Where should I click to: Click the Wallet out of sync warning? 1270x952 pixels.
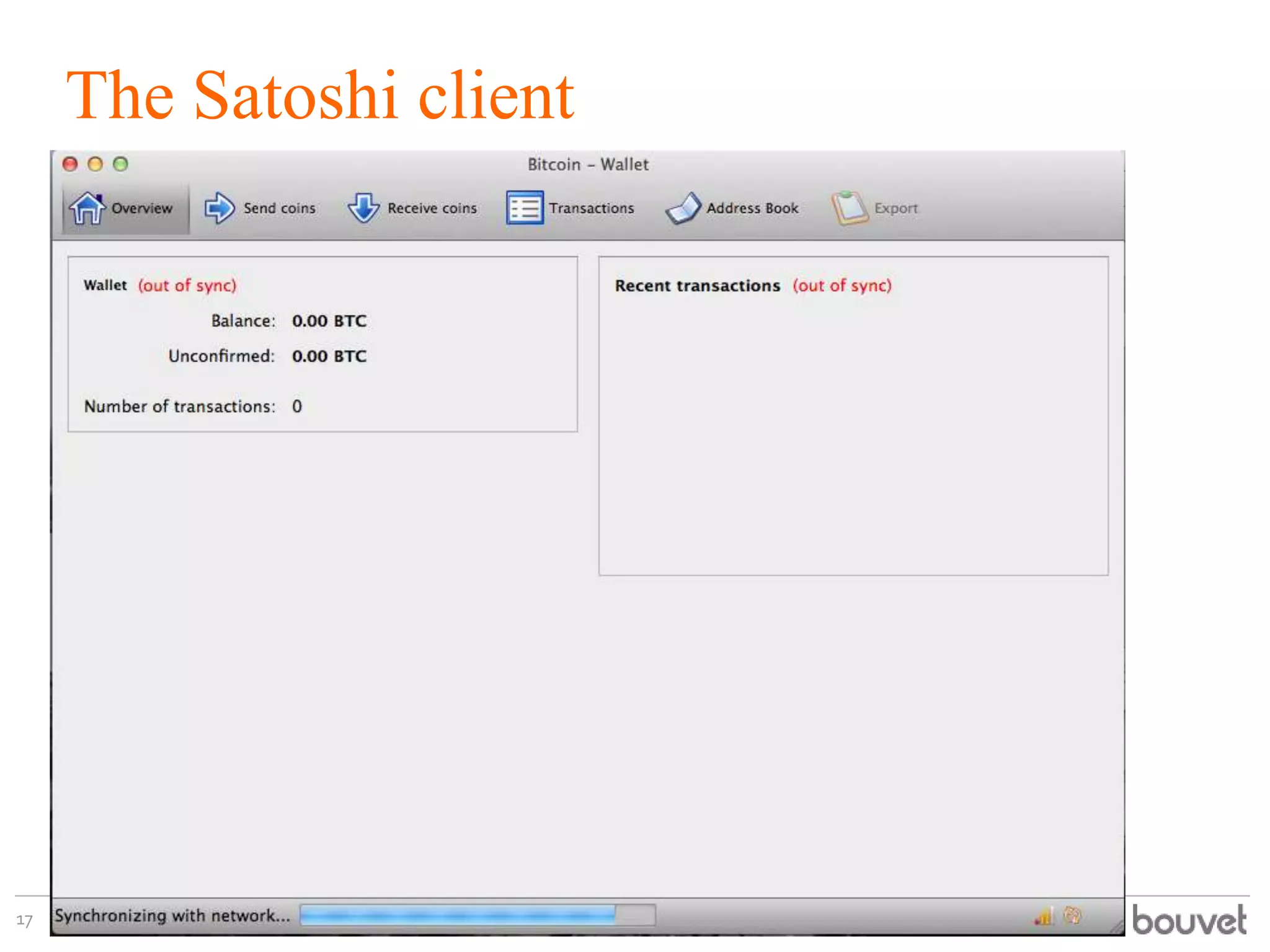click(x=187, y=286)
